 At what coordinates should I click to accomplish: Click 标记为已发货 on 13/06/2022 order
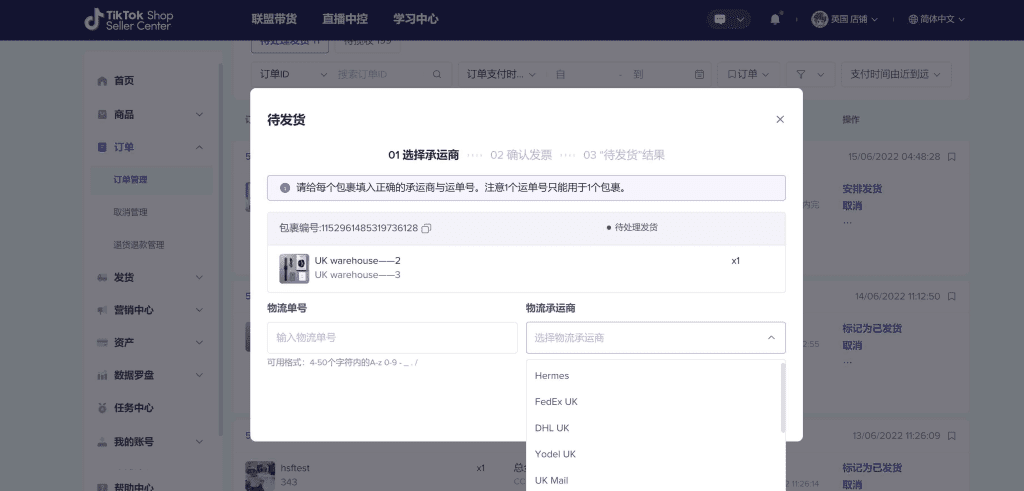pyautogui.click(x=872, y=467)
